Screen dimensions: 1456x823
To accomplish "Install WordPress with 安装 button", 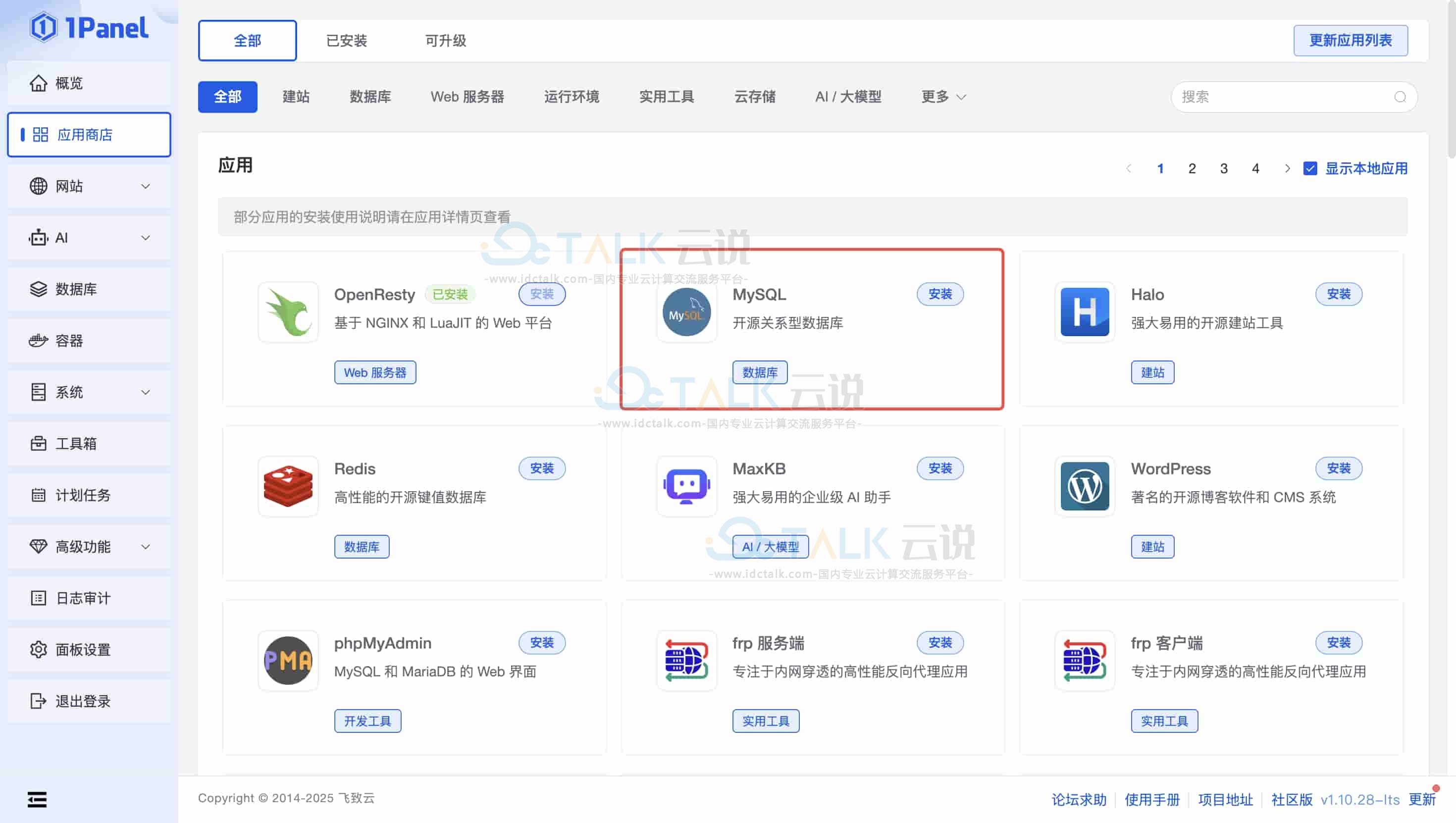I will pyautogui.click(x=1339, y=468).
